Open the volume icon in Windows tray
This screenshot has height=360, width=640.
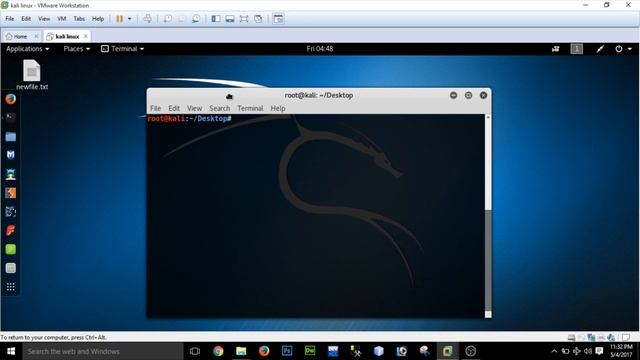(588, 351)
